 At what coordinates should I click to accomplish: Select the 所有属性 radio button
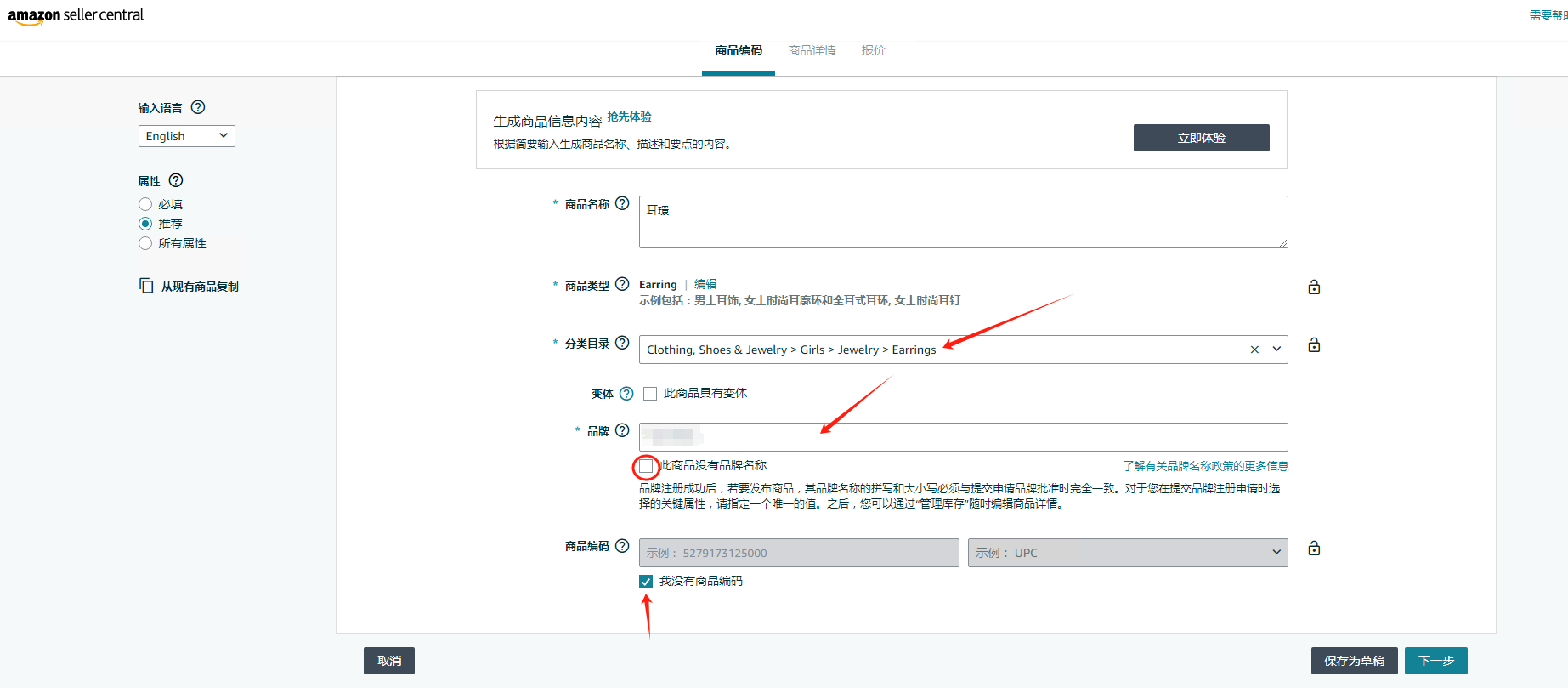point(145,243)
